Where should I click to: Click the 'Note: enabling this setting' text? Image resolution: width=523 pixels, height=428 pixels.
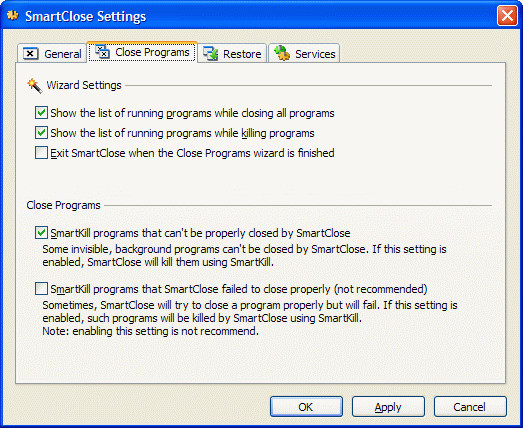click(x=150, y=331)
